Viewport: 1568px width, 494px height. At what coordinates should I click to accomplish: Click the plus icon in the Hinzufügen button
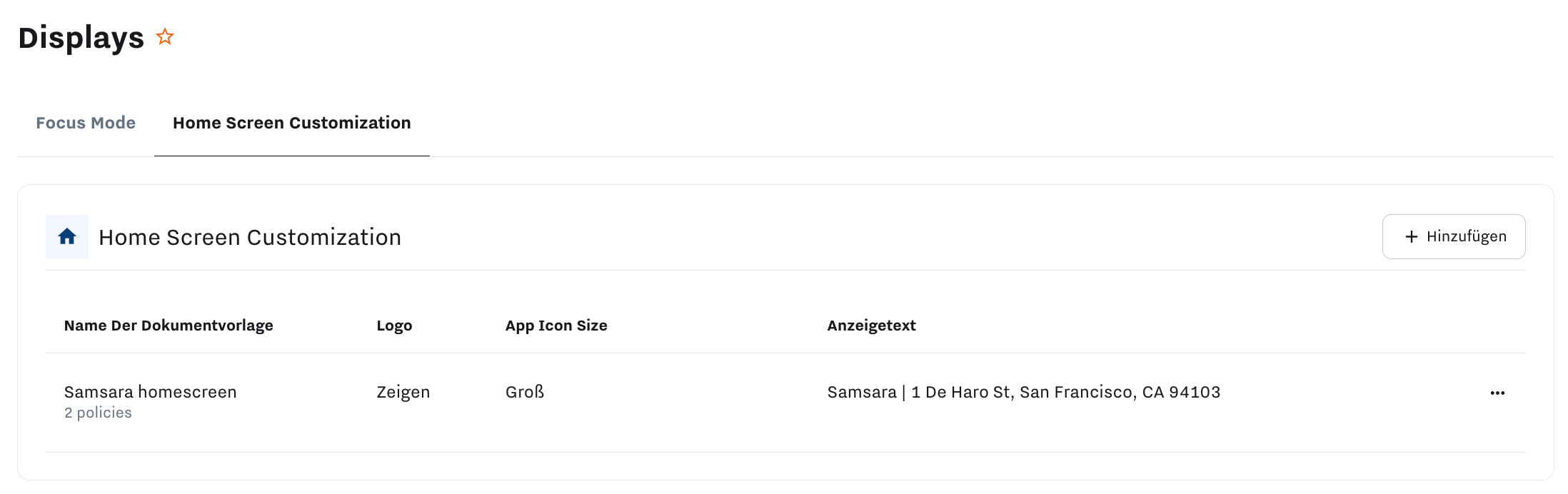[1411, 237]
